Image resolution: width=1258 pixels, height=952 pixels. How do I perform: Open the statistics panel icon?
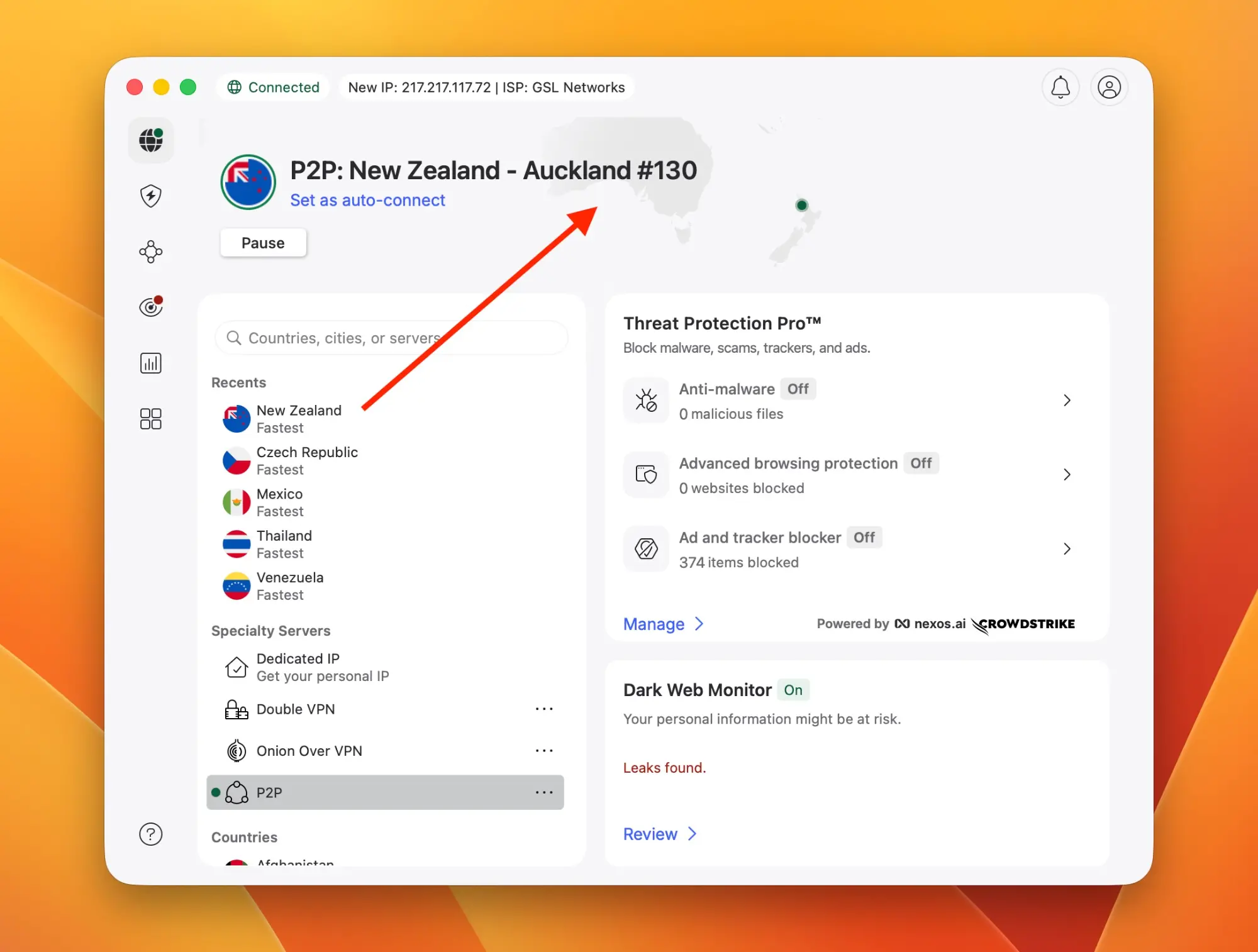click(150, 363)
